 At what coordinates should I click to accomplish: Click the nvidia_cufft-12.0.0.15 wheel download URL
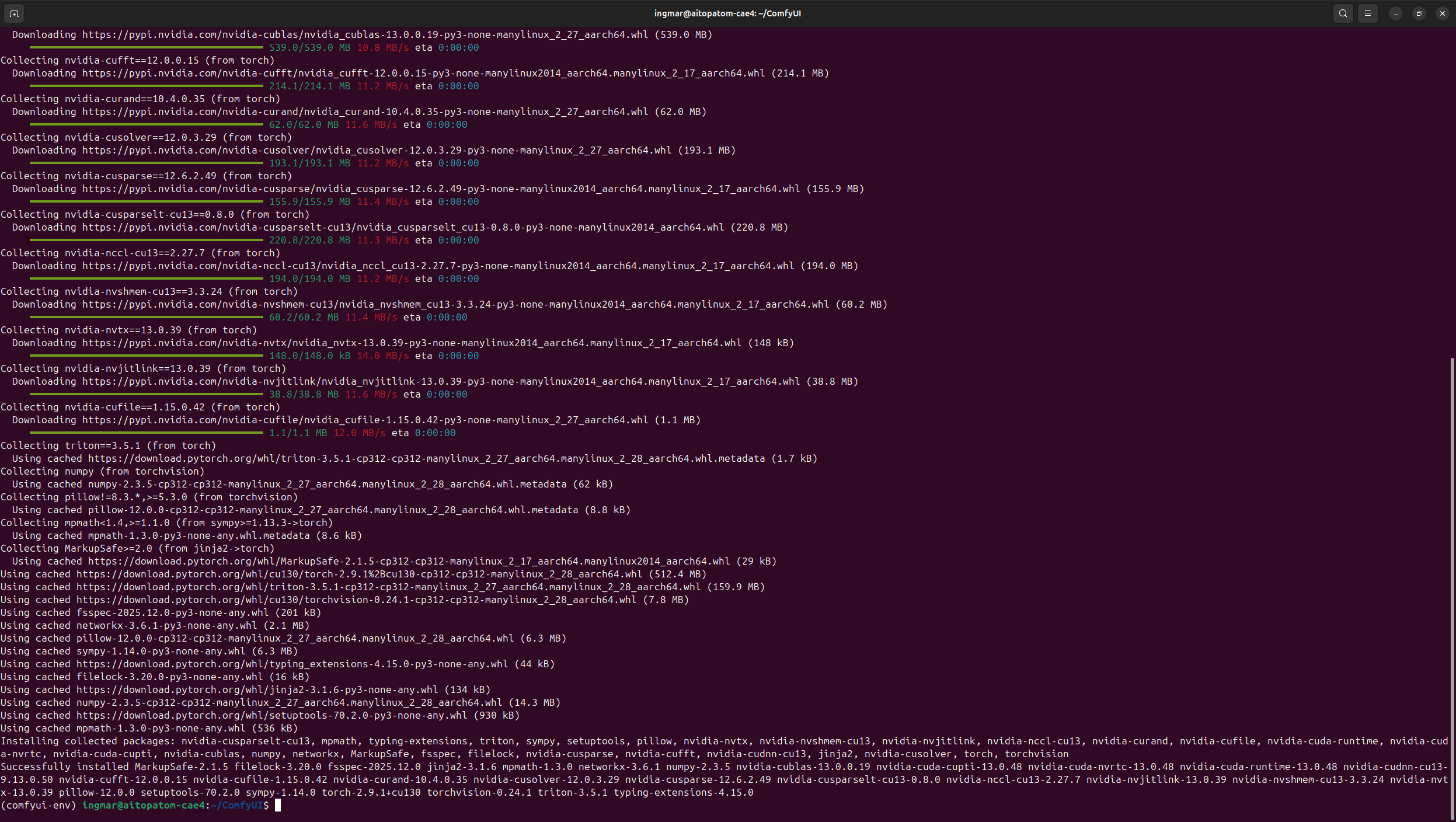(x=423, y=73)
